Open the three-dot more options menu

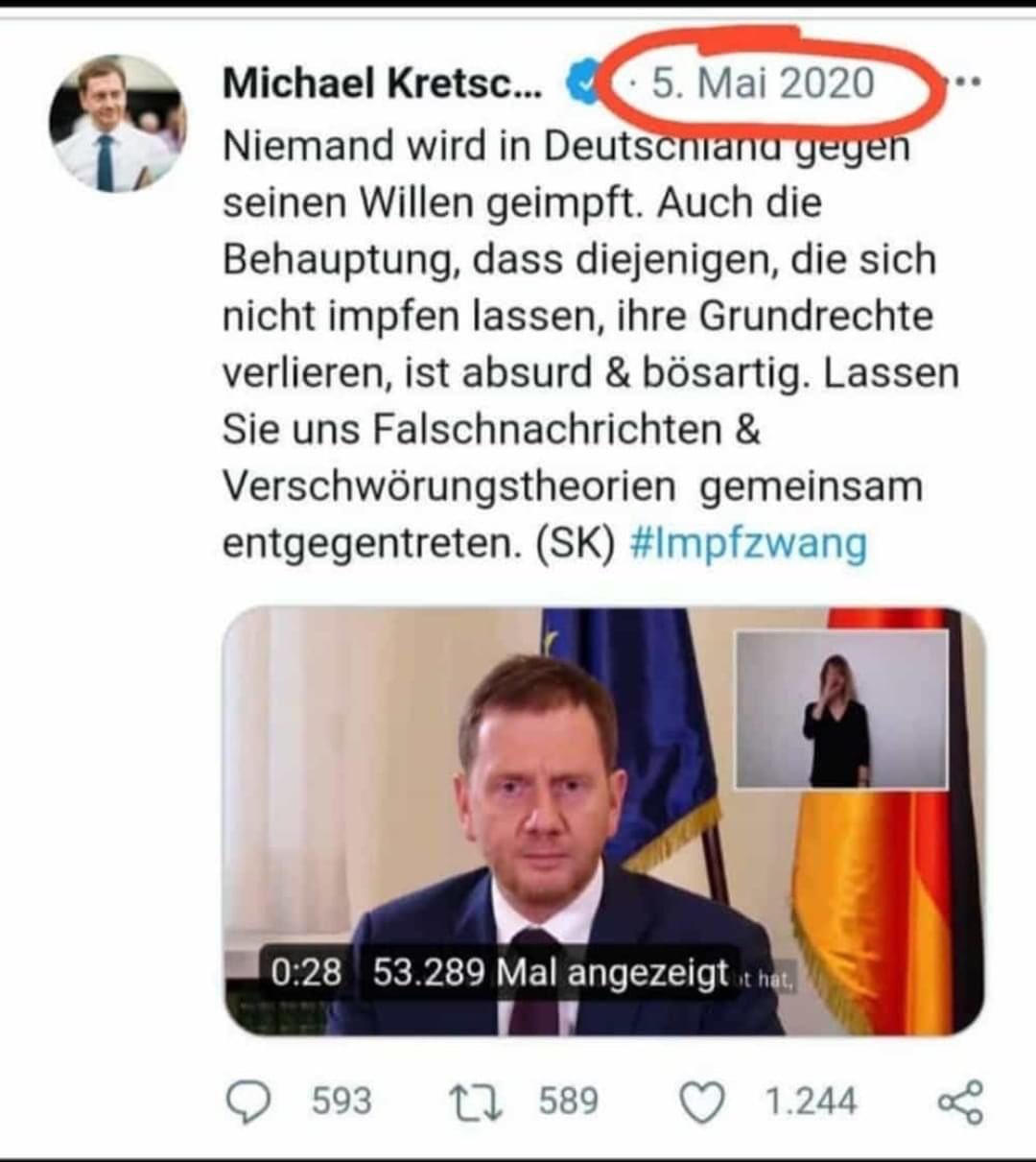coord(962,83)
